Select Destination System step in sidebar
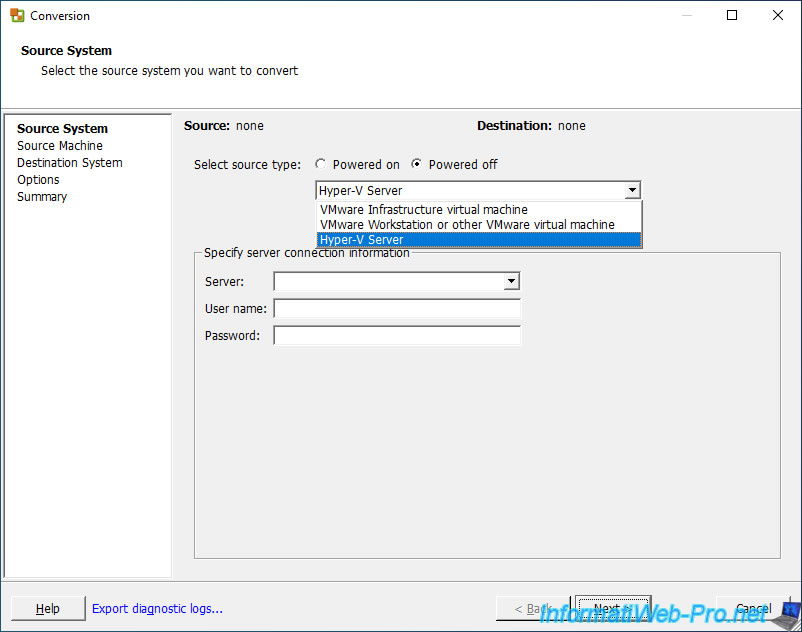802x632 pixels. point(70,163)
